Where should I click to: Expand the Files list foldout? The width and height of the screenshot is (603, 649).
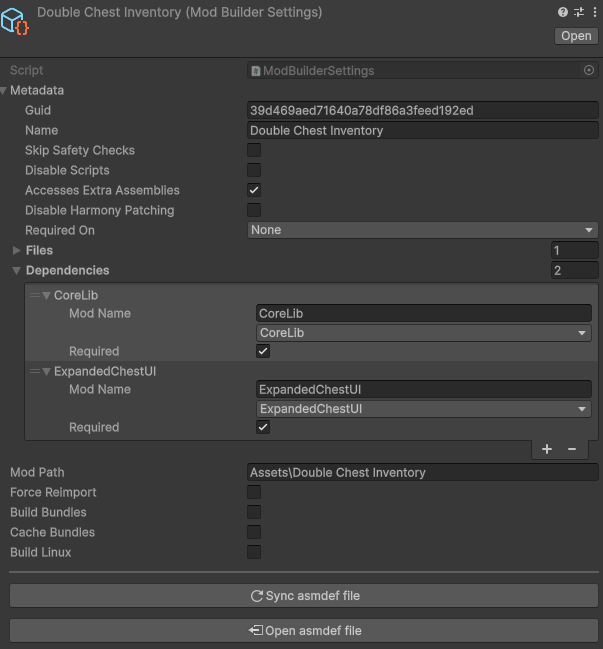pyautogui.click(x=17, y=250)
